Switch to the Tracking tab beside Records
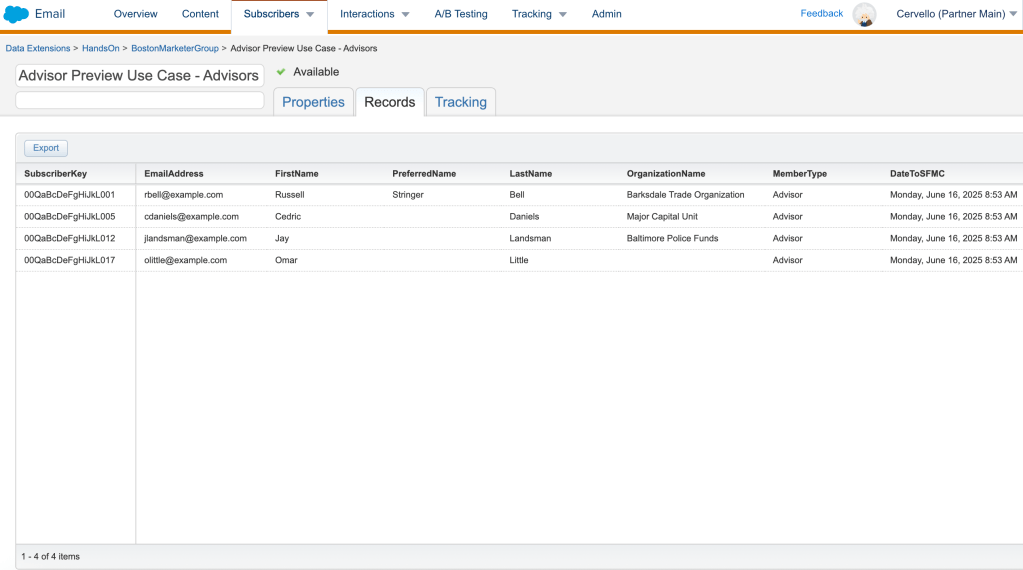This screenshot has height=570, width=1023. click(460, 102)
